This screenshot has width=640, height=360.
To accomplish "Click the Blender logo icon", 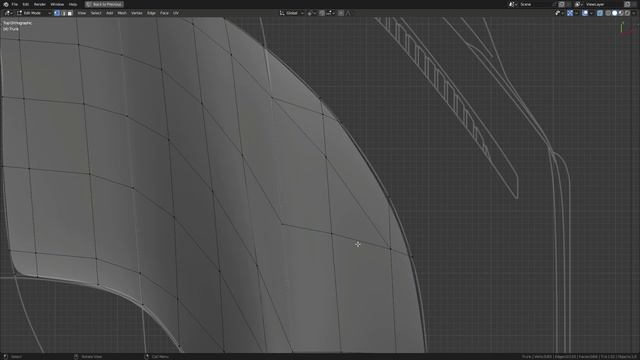I will pyautogui.click(x=6, y=4).
